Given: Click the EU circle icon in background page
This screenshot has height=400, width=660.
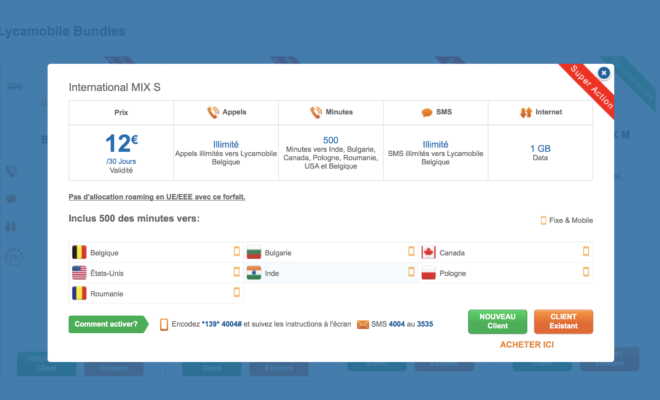Looking at the screenshot, I should tap(14, 257).
